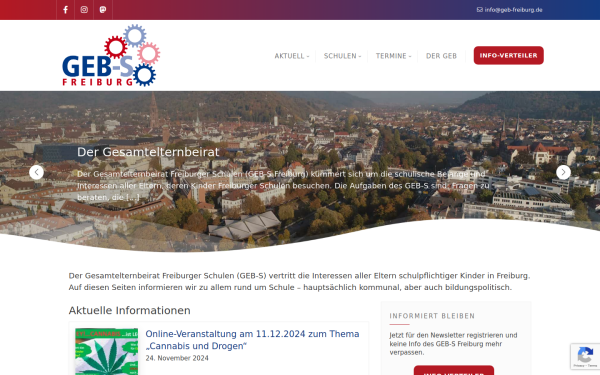This screenshot has height=375, width=600.
Task: Click the GEB-S Freiburg logo
Action: click(x=111, y=55)
